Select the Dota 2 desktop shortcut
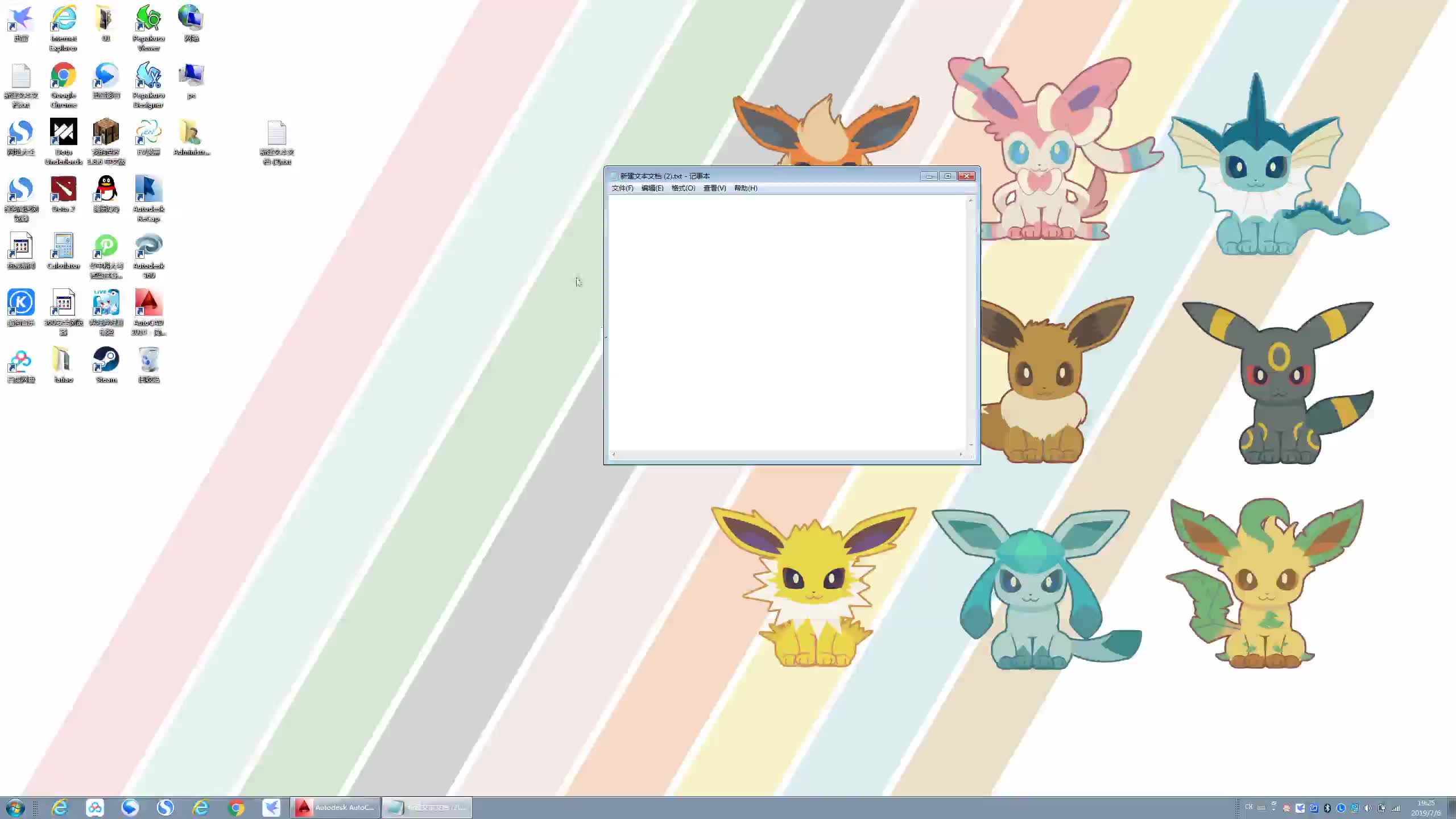The width and height of the screenshot is (1456, 819). [63, 195]
